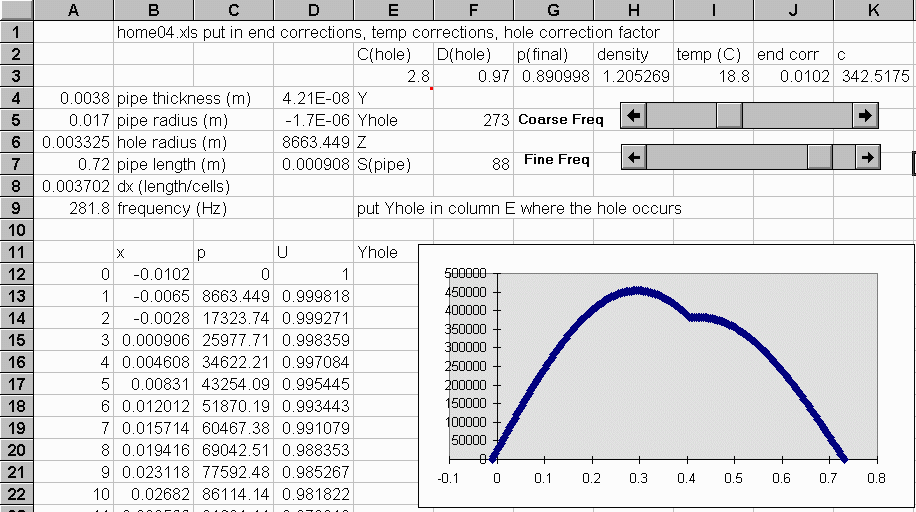Click the C(hole) value cell 2.8

click(x=393, y=77)
